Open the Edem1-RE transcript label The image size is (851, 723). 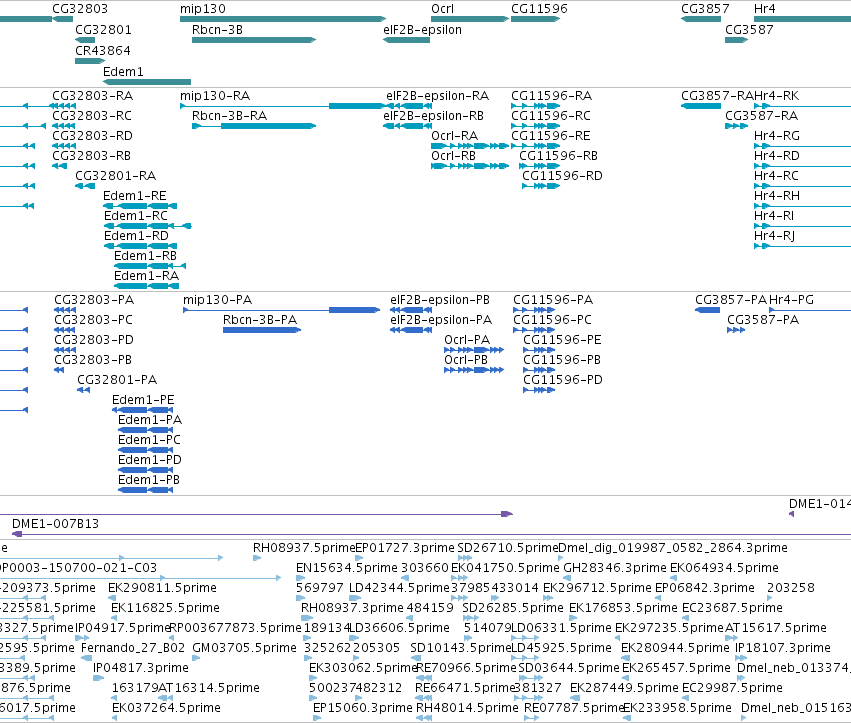click(x=135, y=196)
